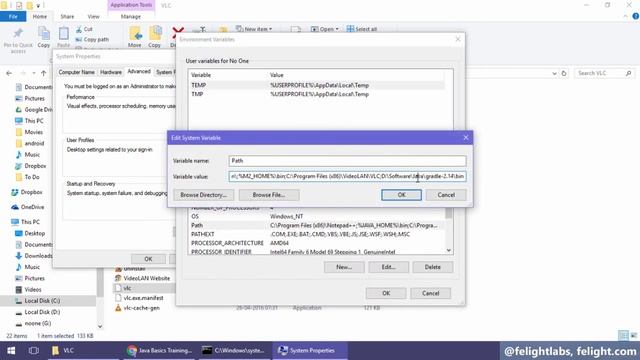640x360 pixels.
Task: Select android folder in the navigation pane
Action: coord(30,143)
